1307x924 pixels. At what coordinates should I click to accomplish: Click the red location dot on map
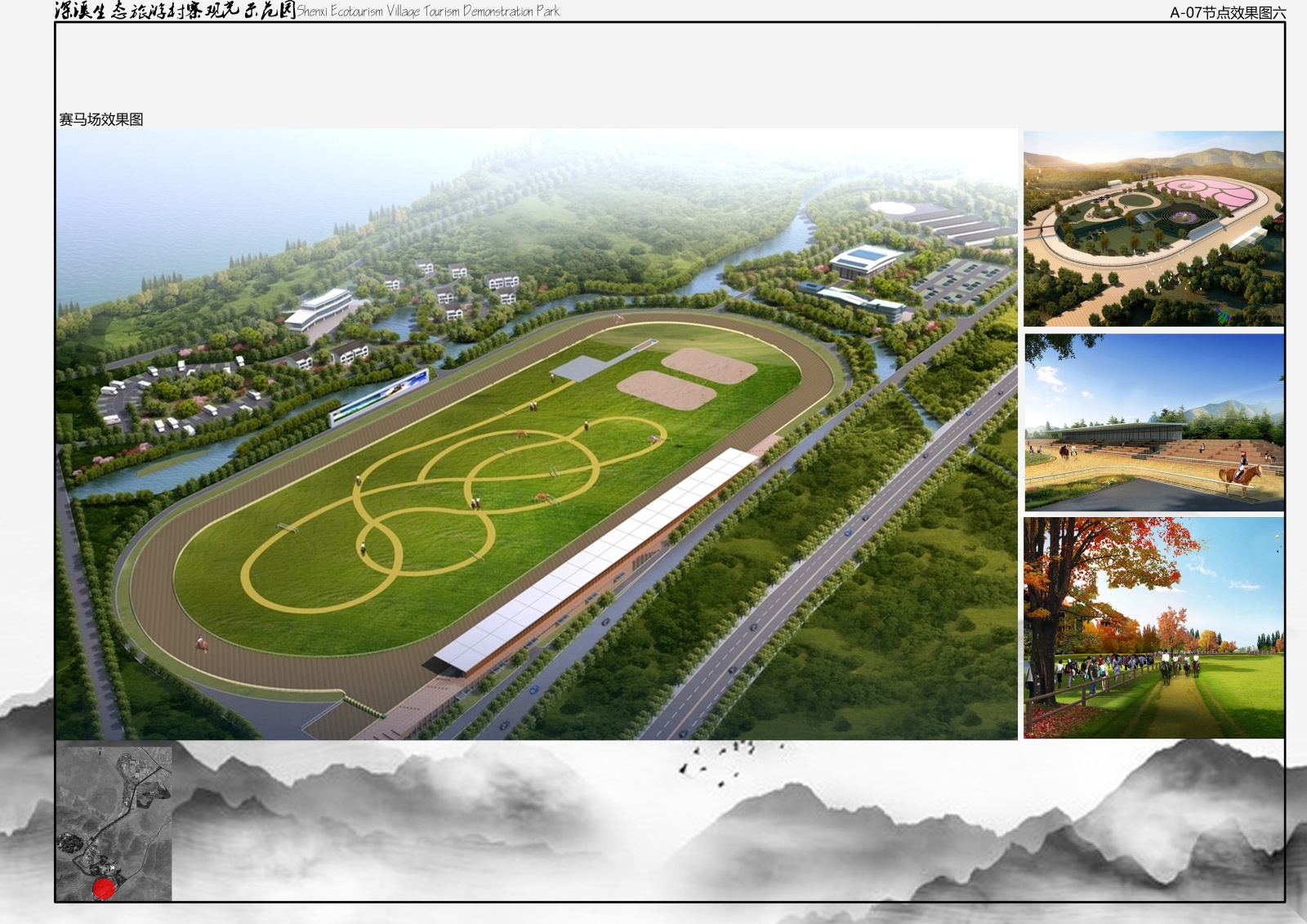tap(103, 888)
